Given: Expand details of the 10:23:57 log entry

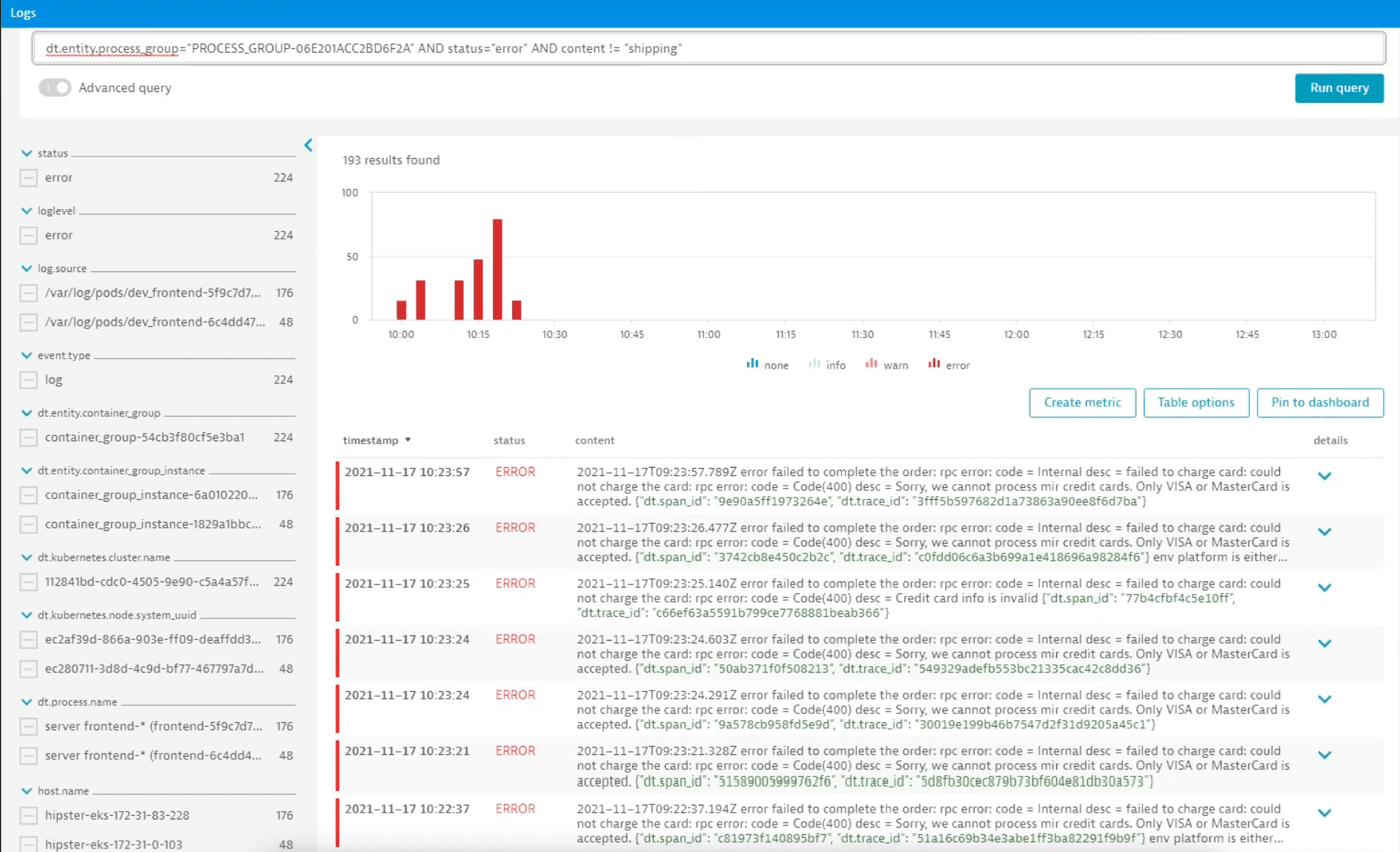Looking at the screenshot, I should click(x=1324, y=476).
